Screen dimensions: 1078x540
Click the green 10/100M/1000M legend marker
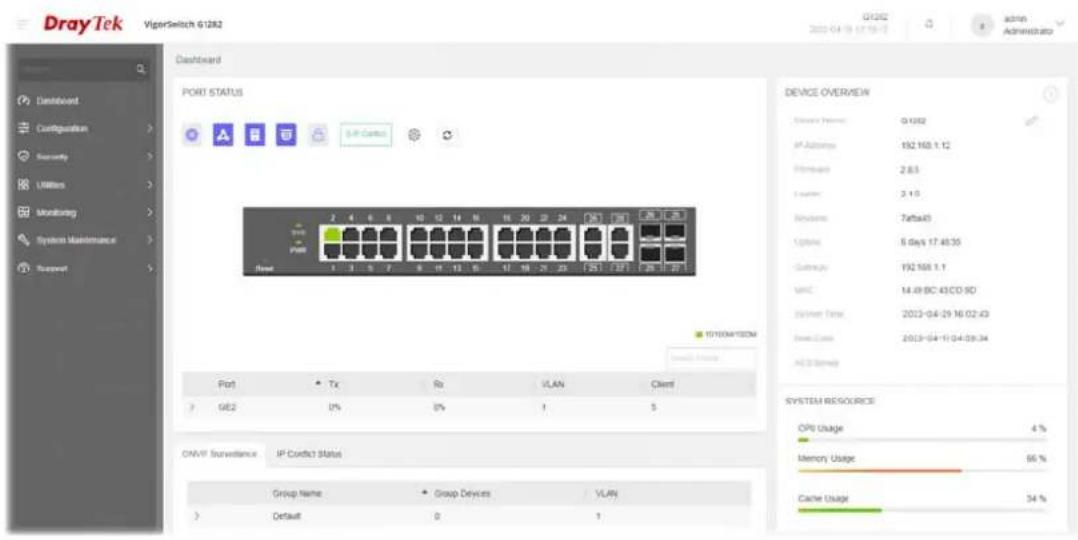[697, 334]
